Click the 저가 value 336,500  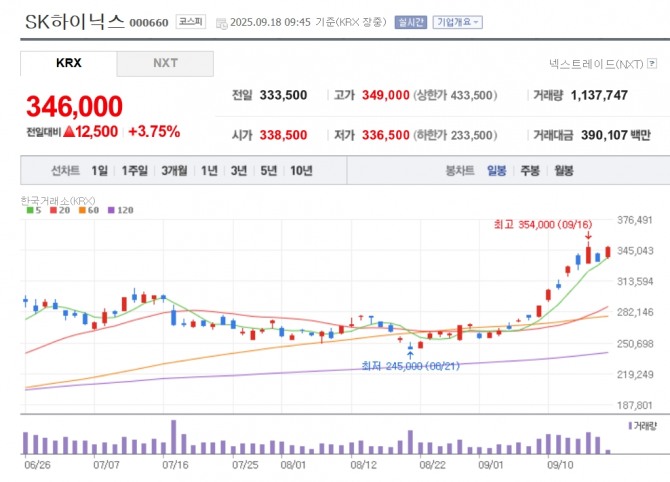pos(386,135)
